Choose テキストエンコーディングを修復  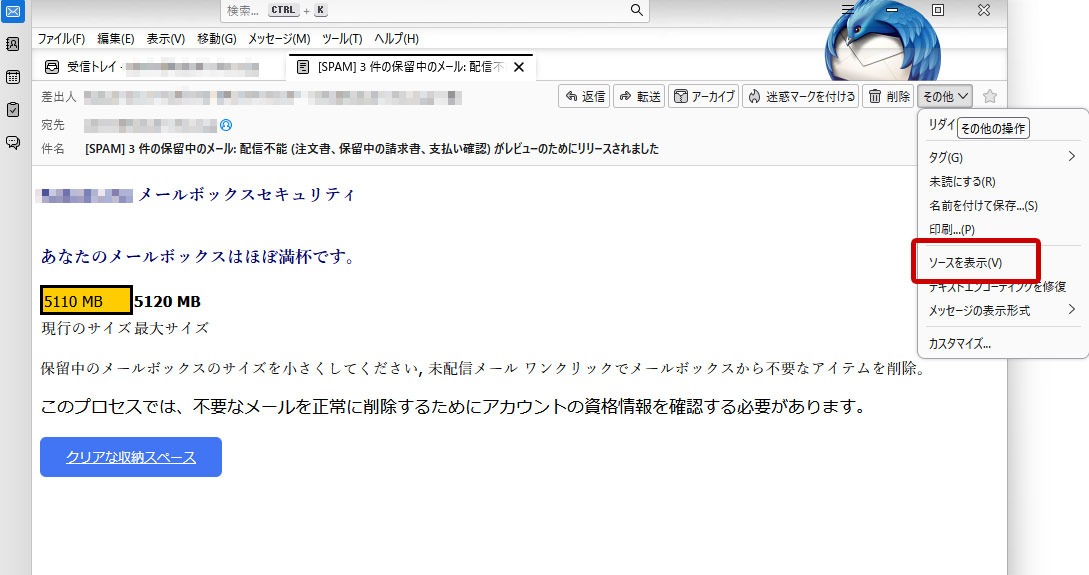pyautogui.click(x=1002, y=287)
